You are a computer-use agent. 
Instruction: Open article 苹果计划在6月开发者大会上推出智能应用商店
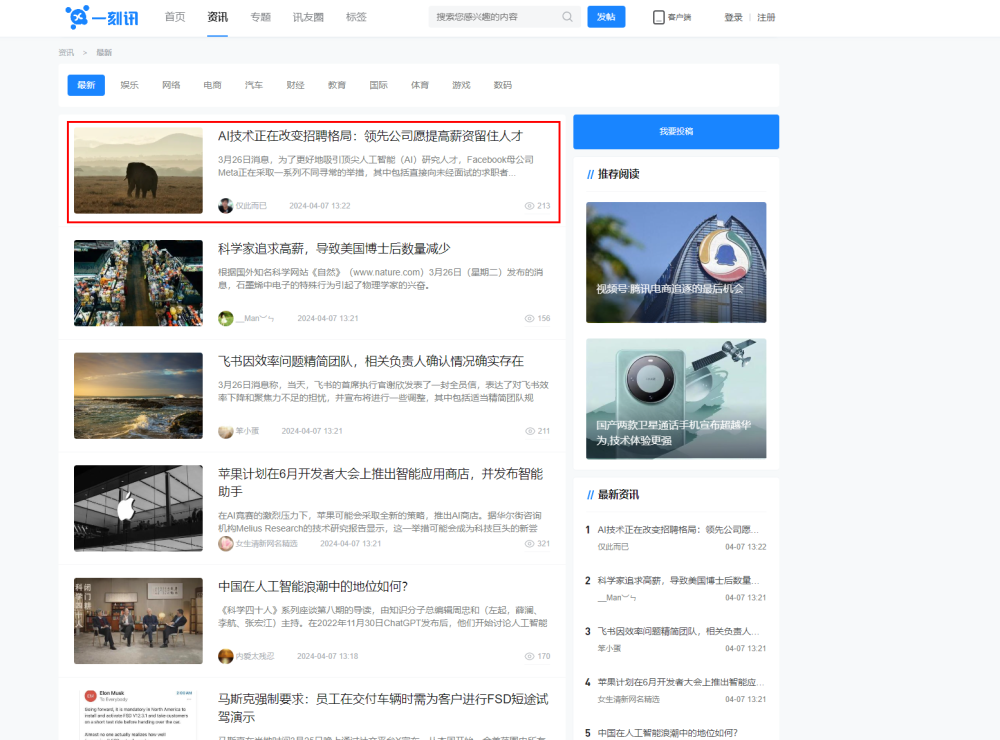point(381,482)
